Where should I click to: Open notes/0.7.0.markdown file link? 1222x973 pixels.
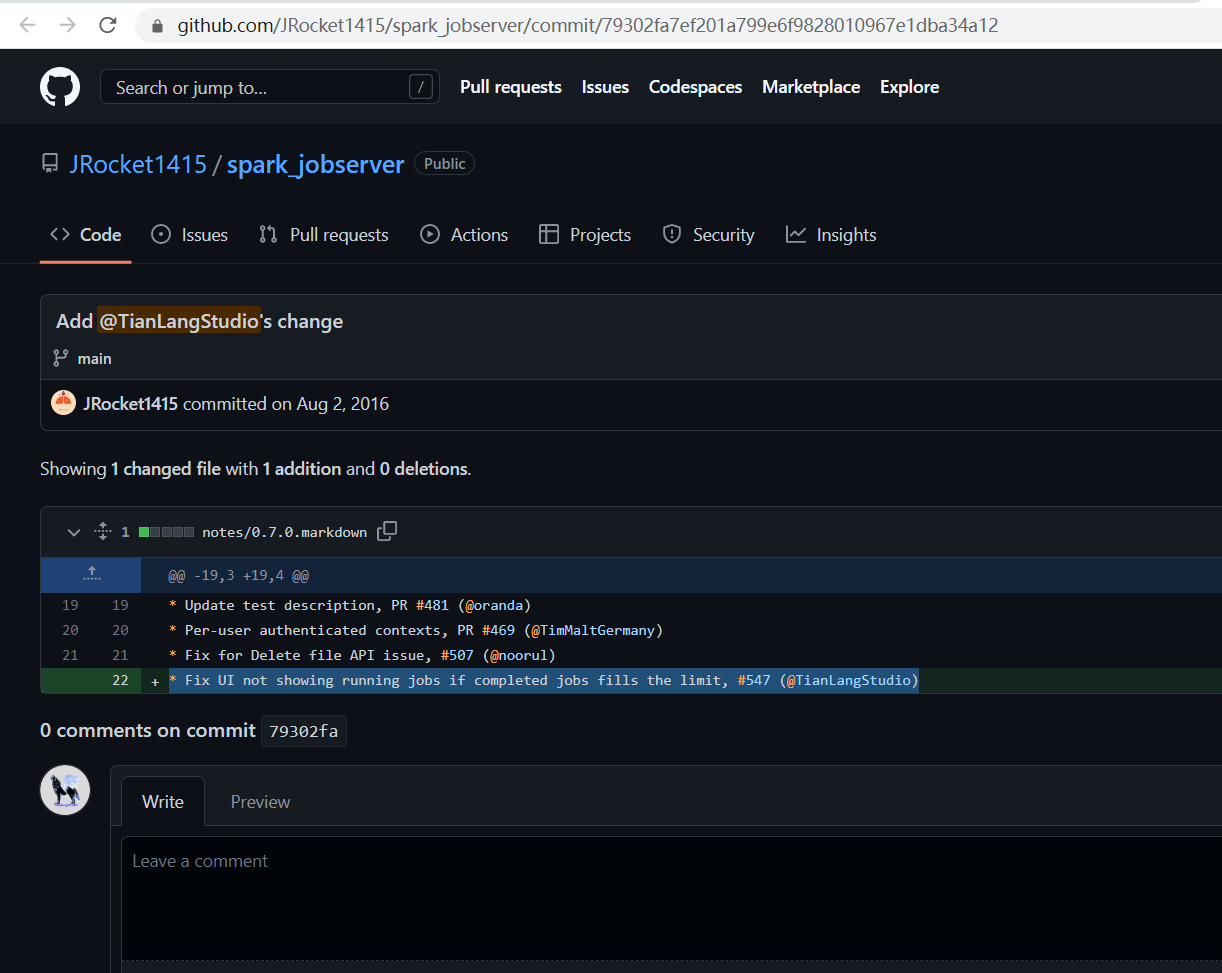pyautogui.click(x=284, y=532)
